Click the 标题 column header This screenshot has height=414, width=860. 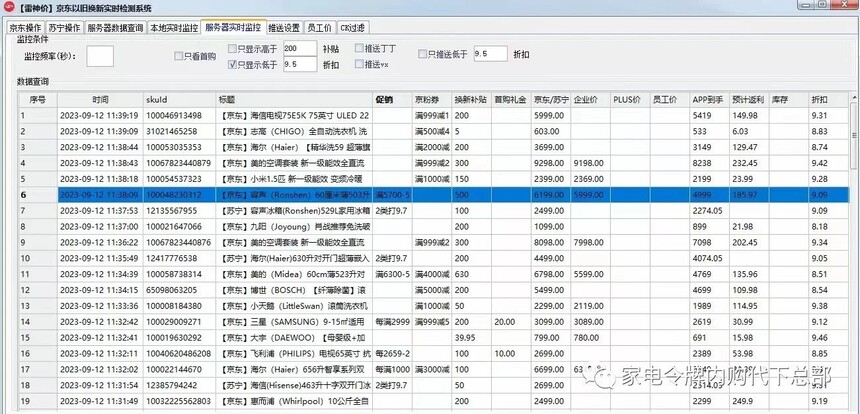[x=295, y=100]
